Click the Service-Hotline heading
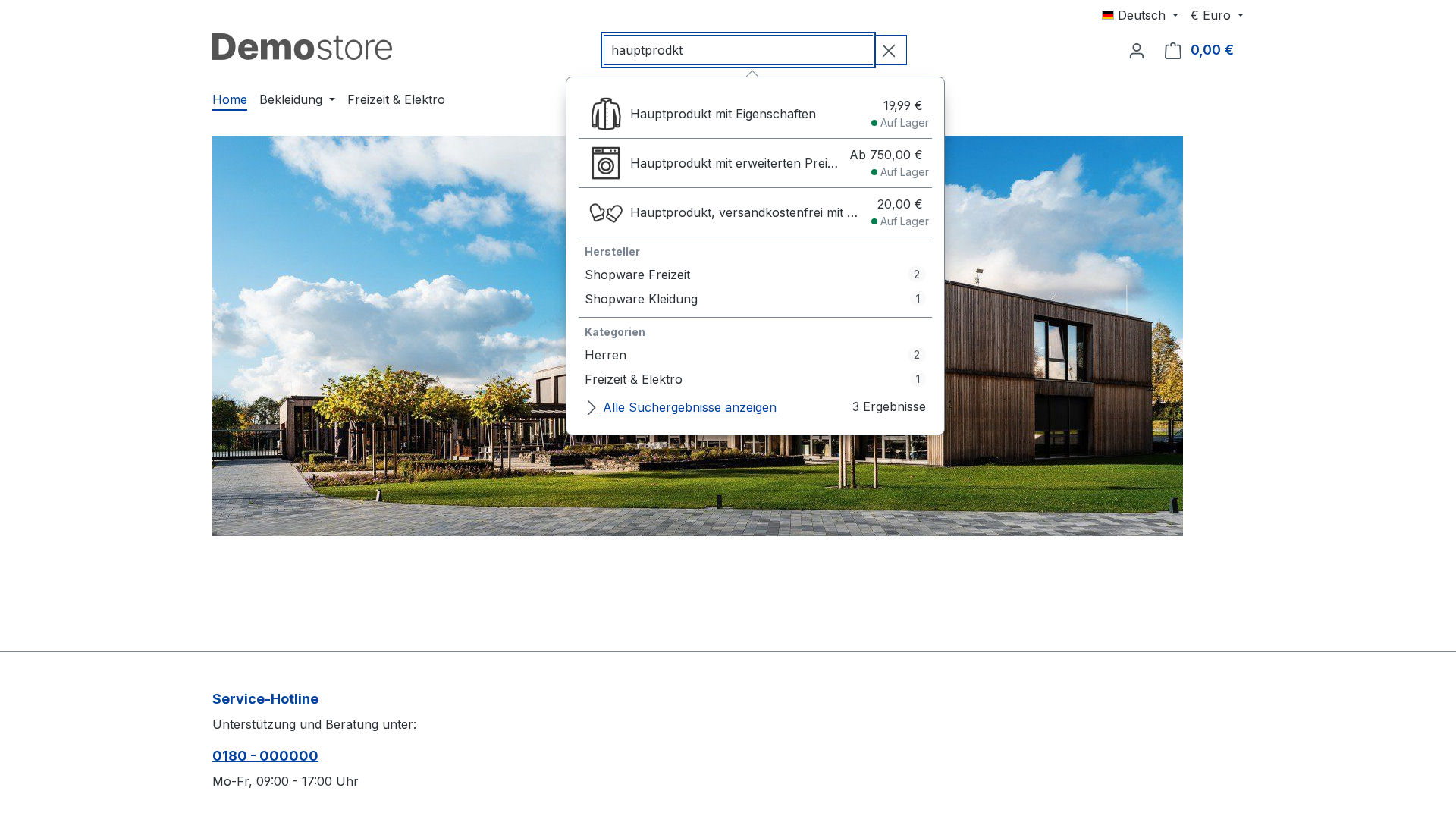 click(x=265, y=699)
